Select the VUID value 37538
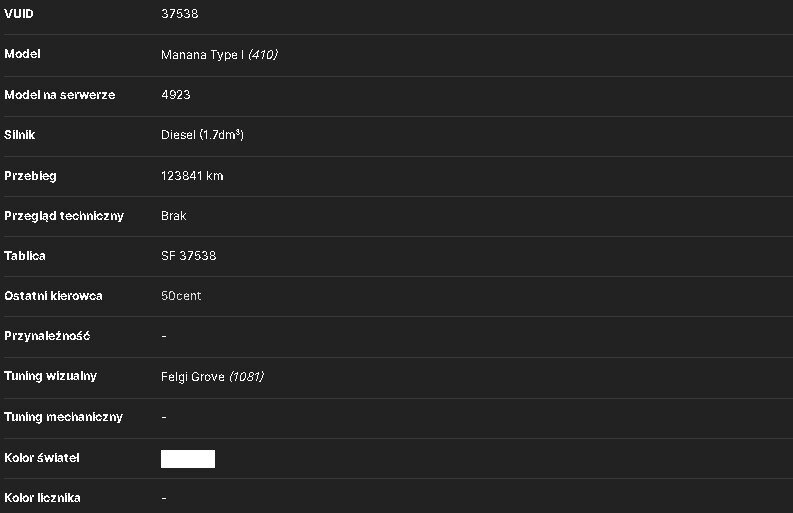 click(180, 14)
